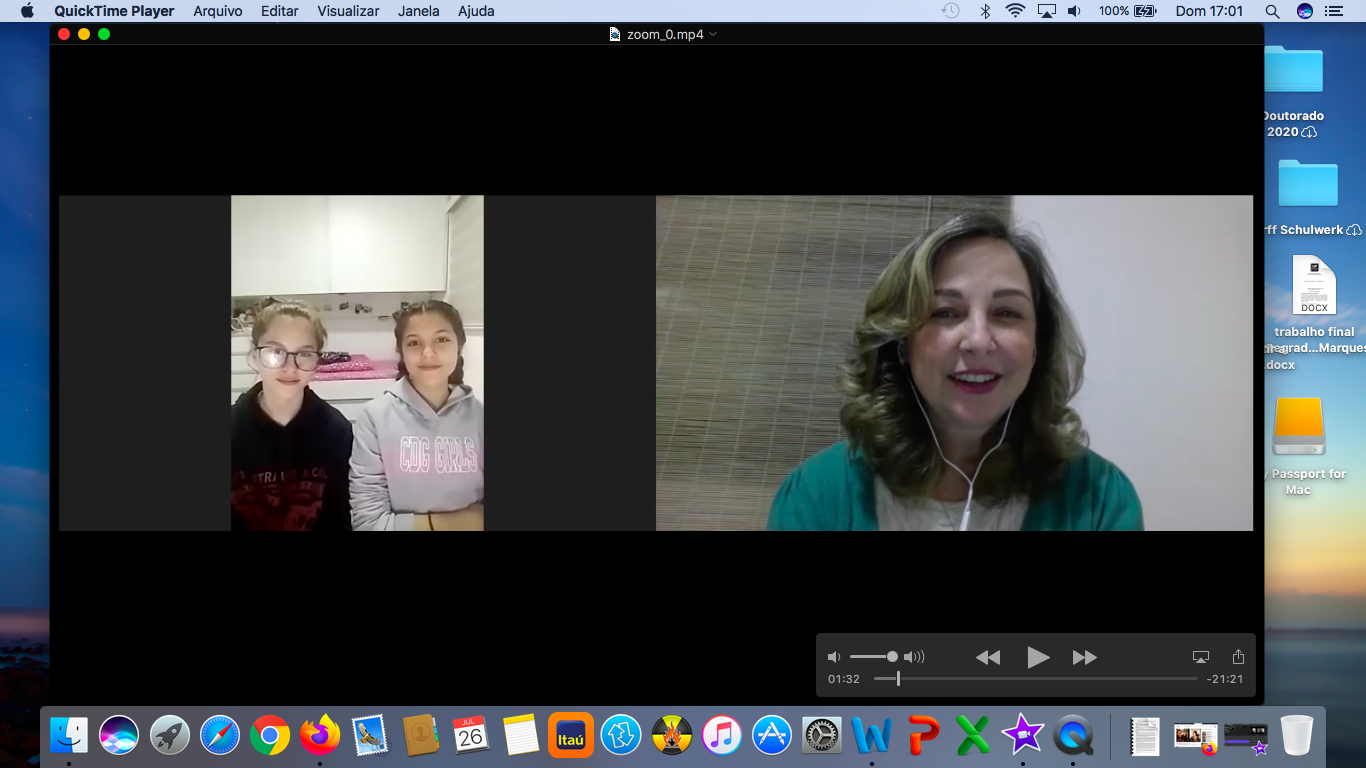
Task: Click the video timeline playhead
Action: point(898,679)
